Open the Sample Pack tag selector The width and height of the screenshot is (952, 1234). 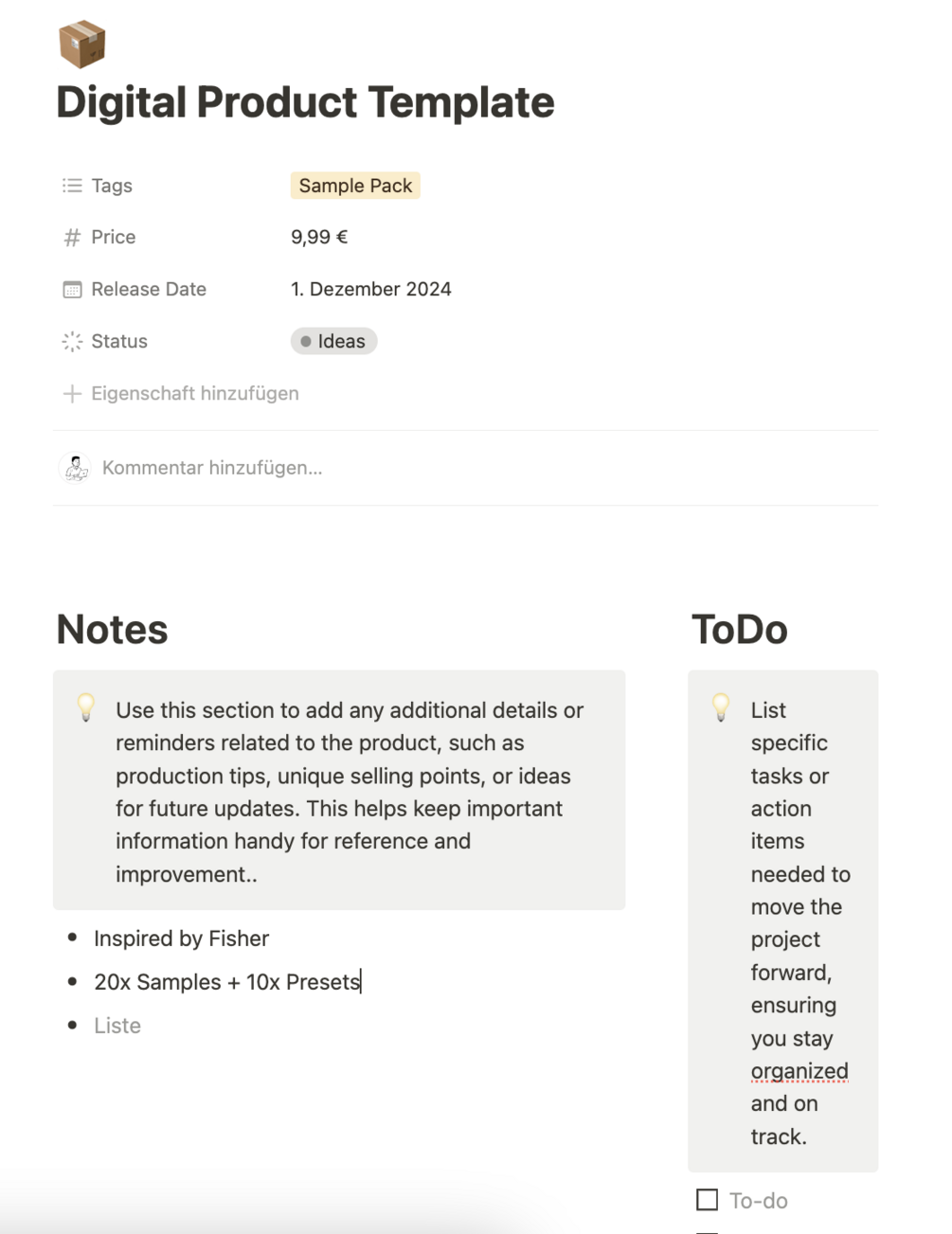(x=355, y=186)
